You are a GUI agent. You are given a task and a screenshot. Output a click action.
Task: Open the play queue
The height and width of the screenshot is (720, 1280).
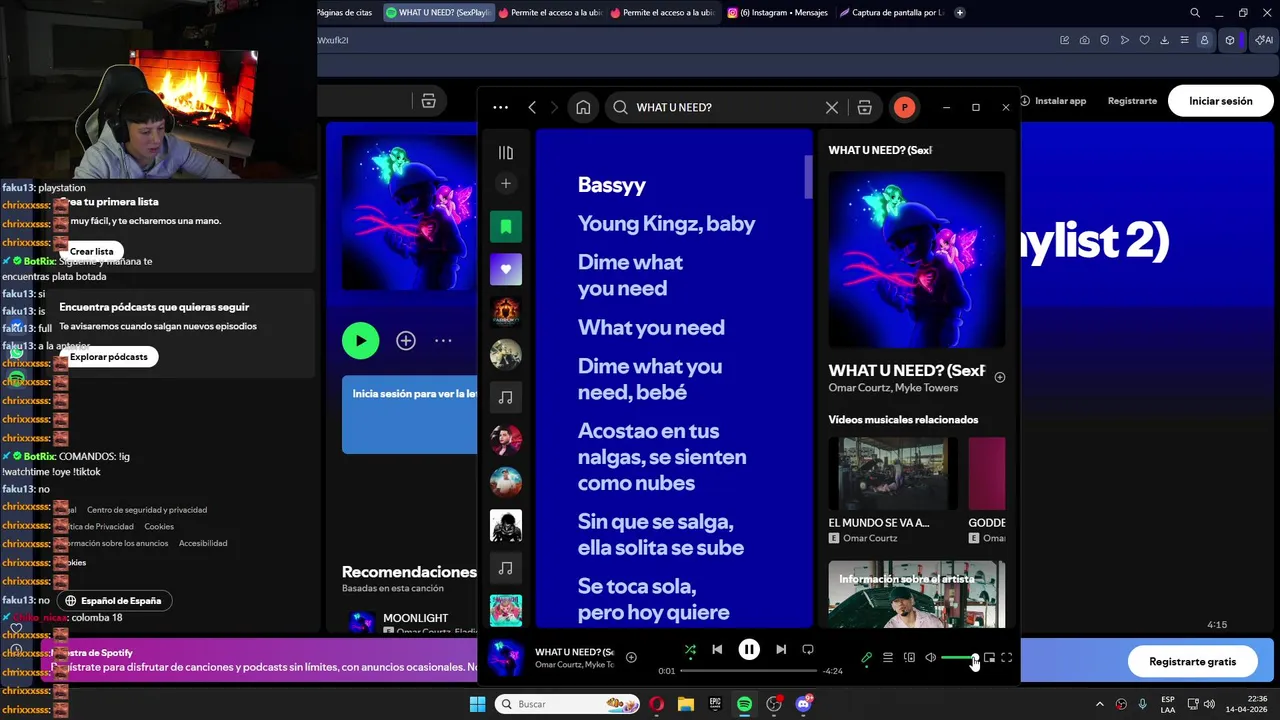click(x=887, y=657)
